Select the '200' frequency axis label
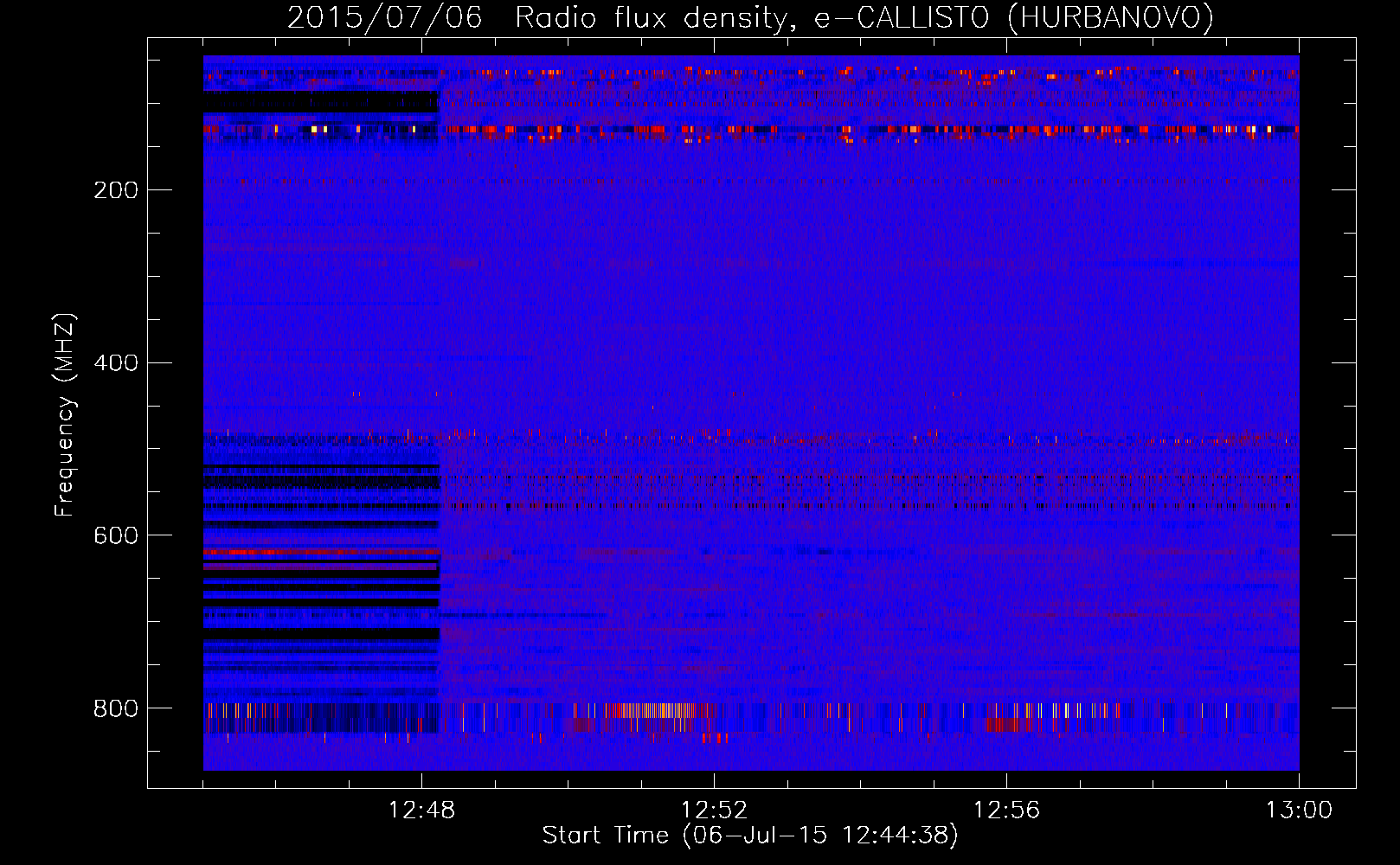Image resolution: width=1400 pixels, height=865 pixels. (116, 190)
